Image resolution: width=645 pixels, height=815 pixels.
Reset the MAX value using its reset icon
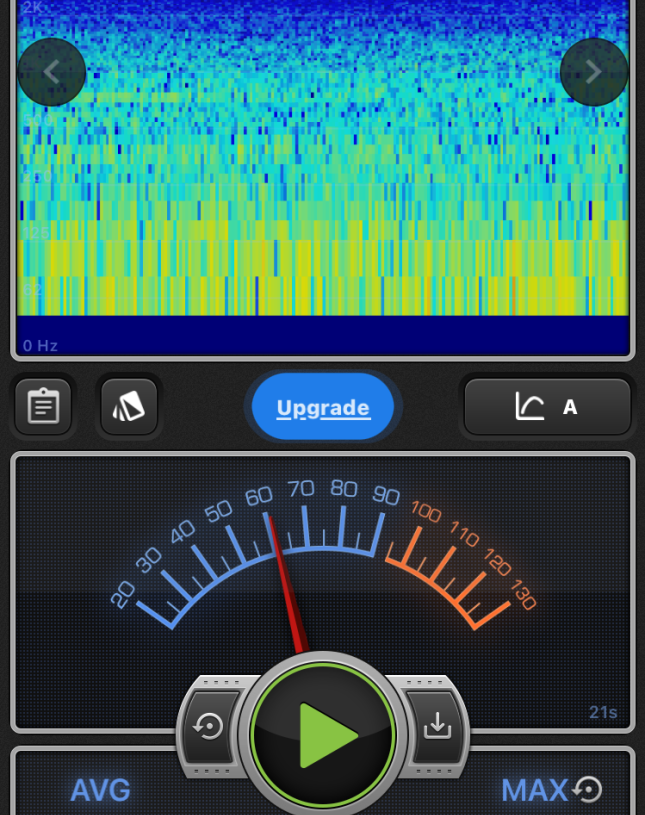[x=589, y=790]
